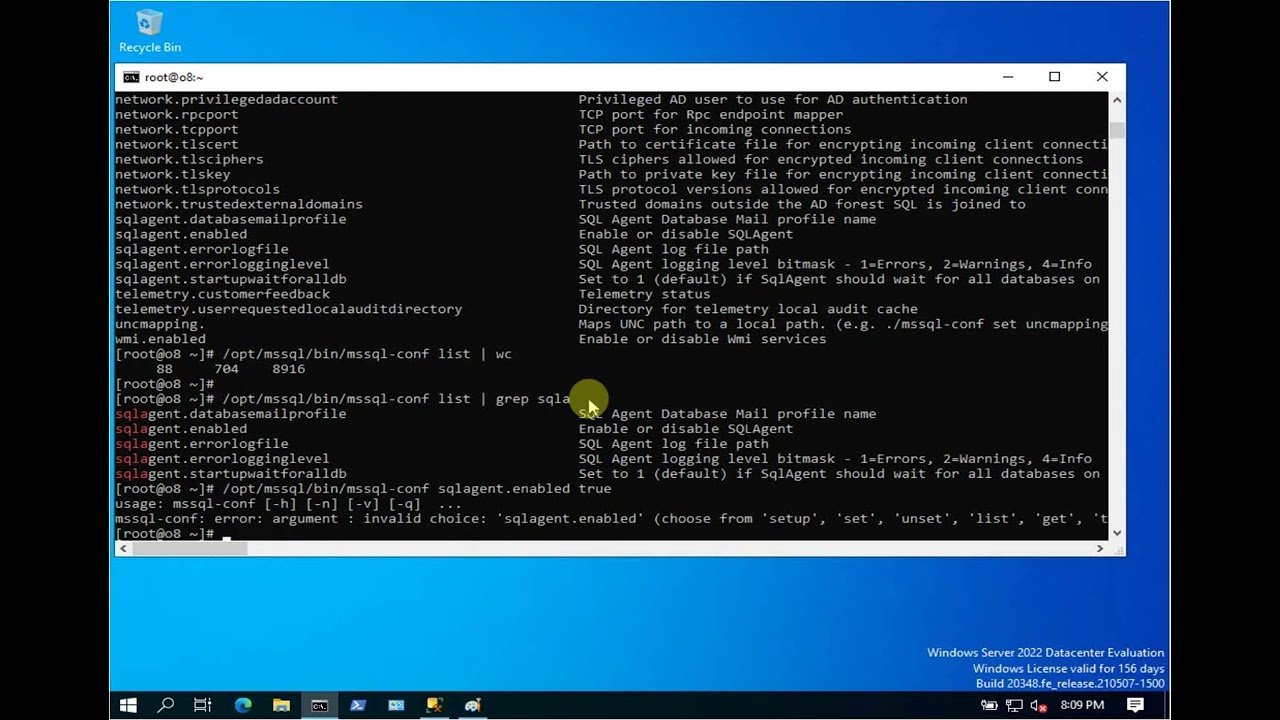Click 'Telemetry status' description text
This screenshot has width=1280, height=720.
point(644,295)
